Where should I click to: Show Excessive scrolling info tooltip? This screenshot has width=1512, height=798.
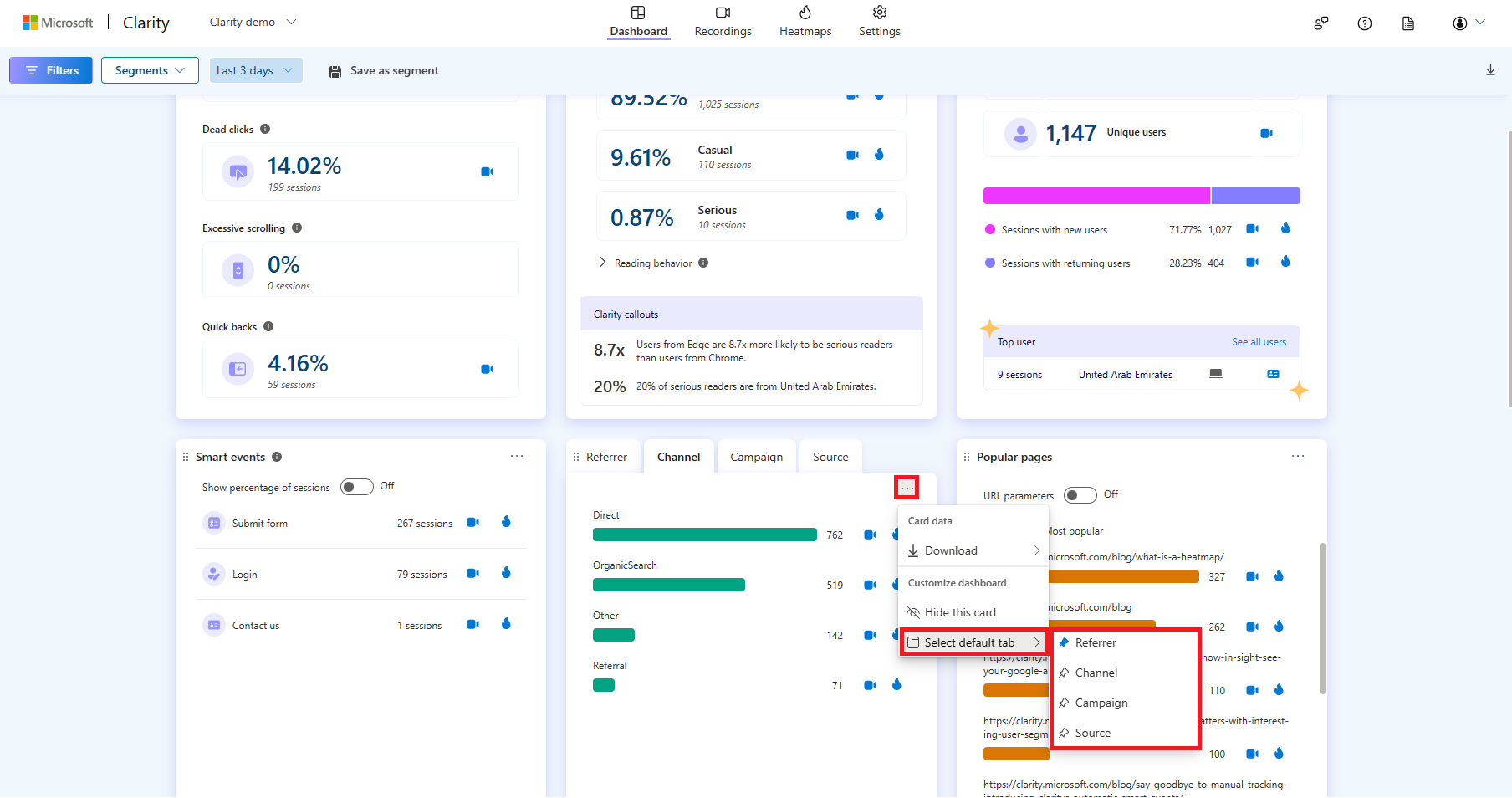(297, 228)
